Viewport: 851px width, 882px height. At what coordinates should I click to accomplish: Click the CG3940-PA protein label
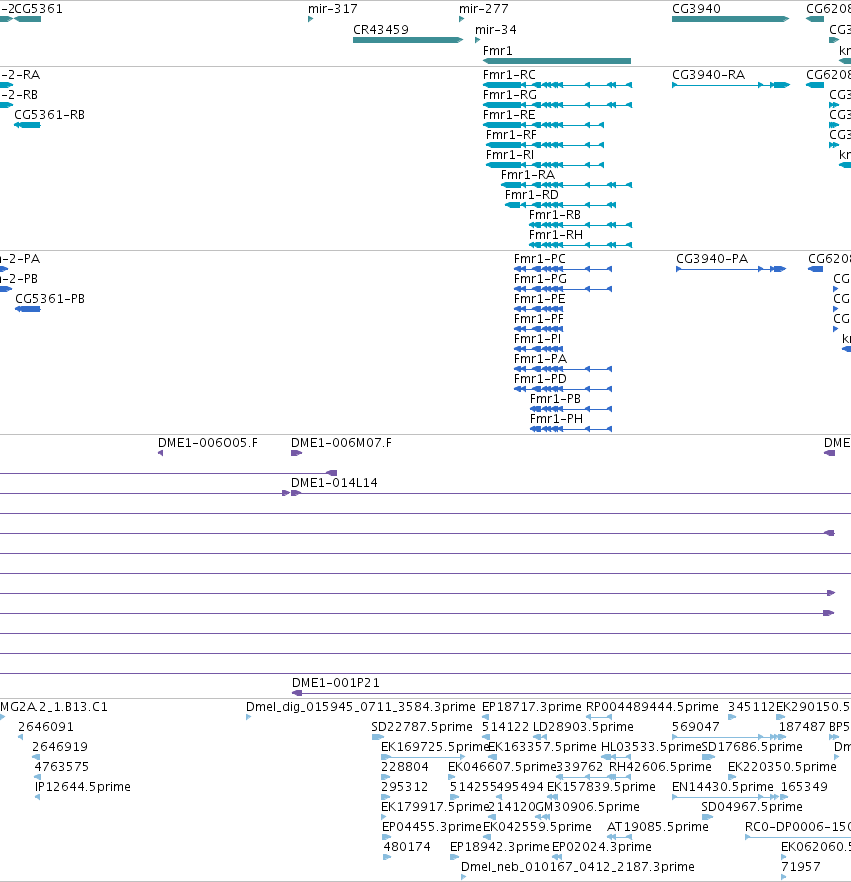(x=712, y=259)
